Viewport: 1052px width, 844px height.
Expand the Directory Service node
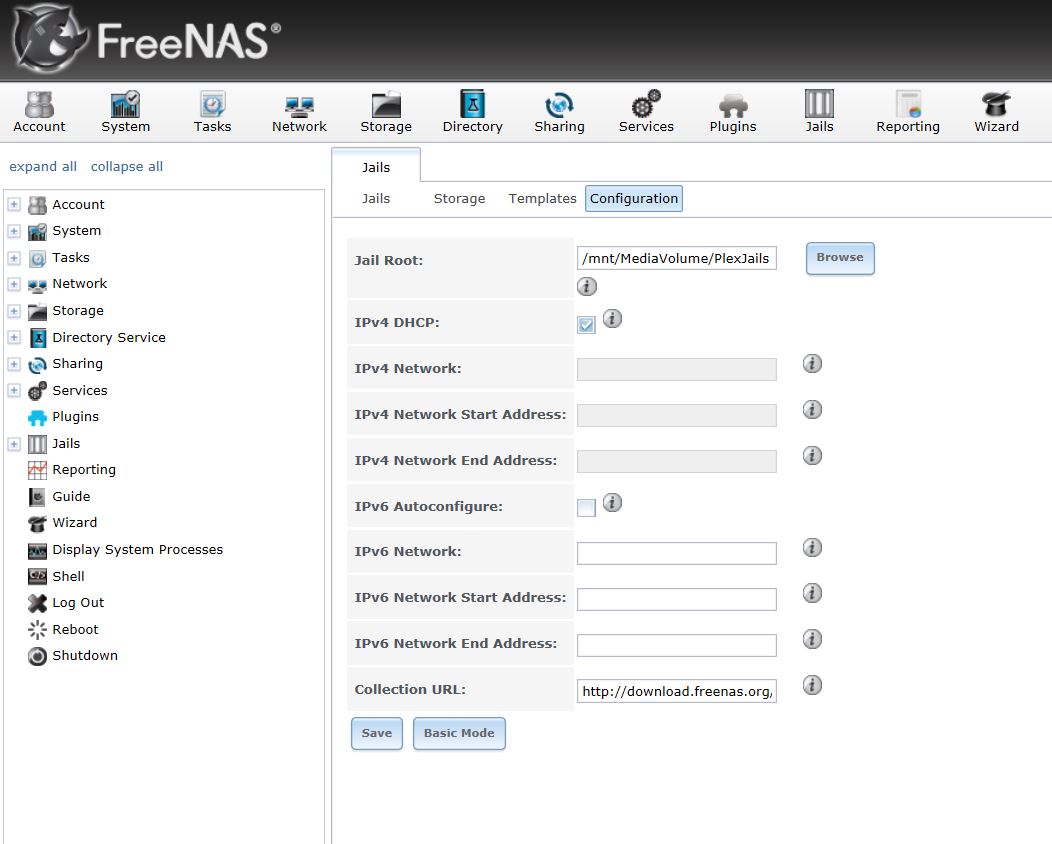point(14,337)
